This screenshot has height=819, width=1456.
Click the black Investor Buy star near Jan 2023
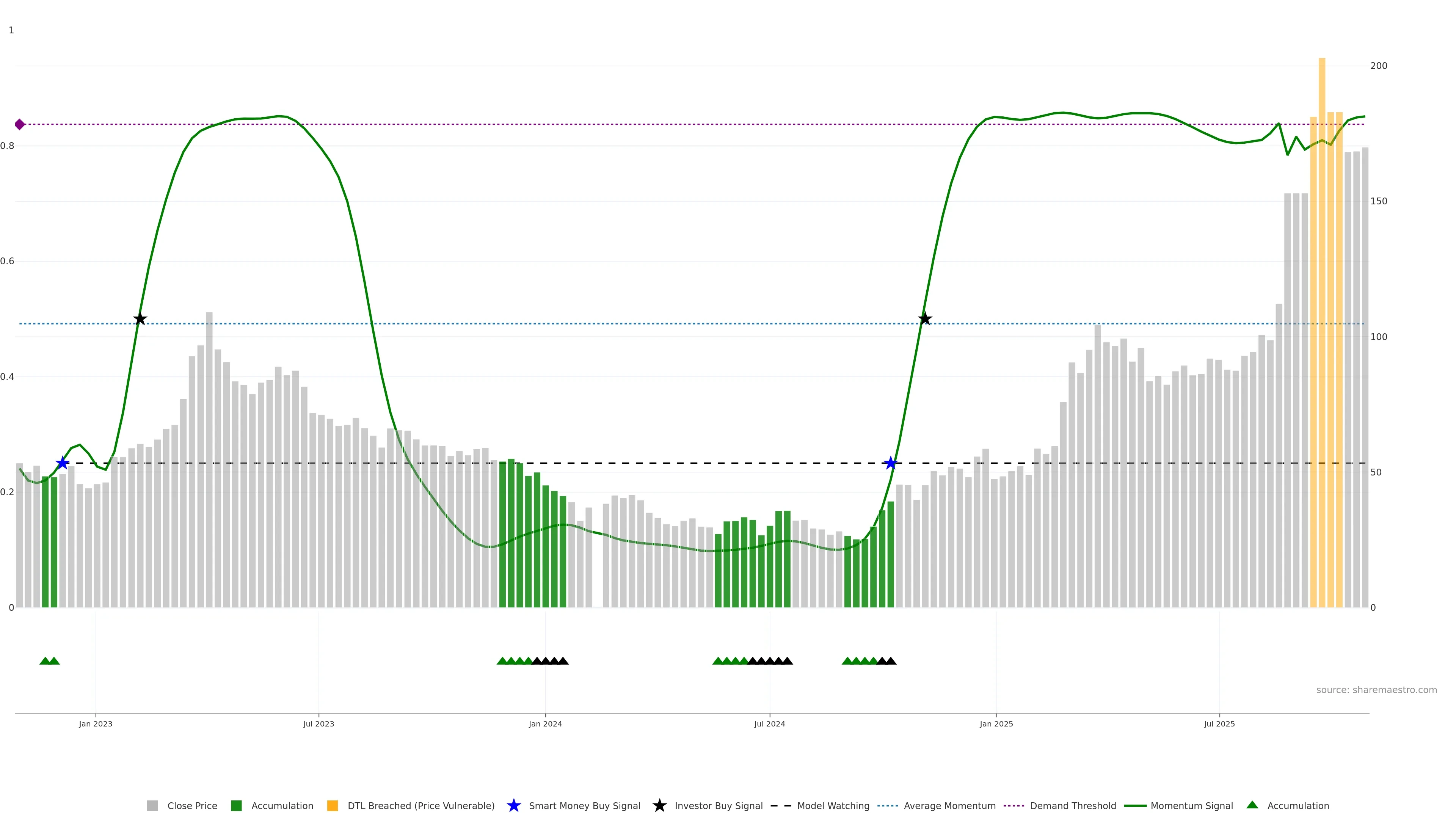[x=140, y=319]
